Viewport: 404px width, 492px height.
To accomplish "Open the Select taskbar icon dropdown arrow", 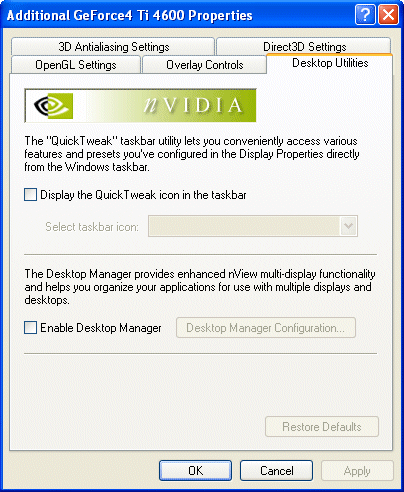I will click(x=348, y=226).
